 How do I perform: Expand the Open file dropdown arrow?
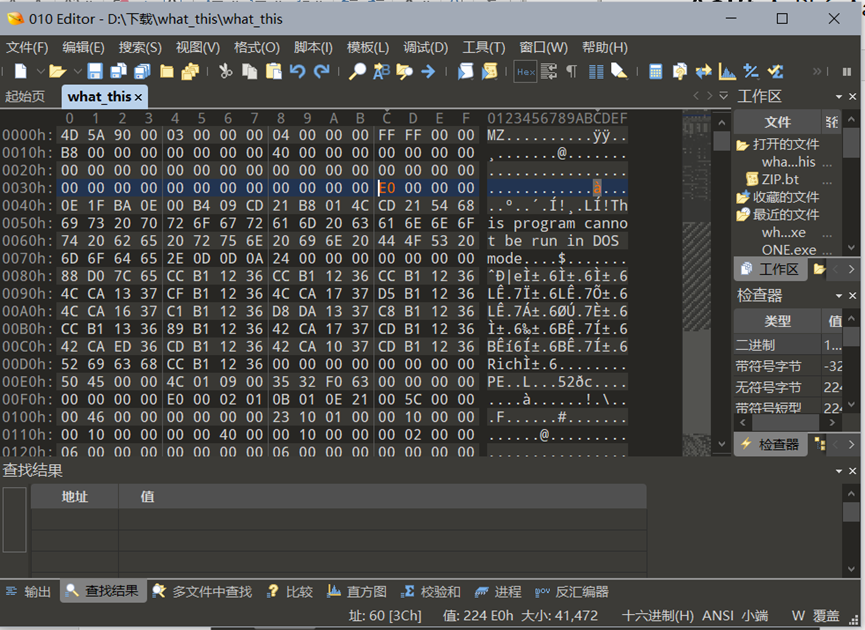click(77, 72)
